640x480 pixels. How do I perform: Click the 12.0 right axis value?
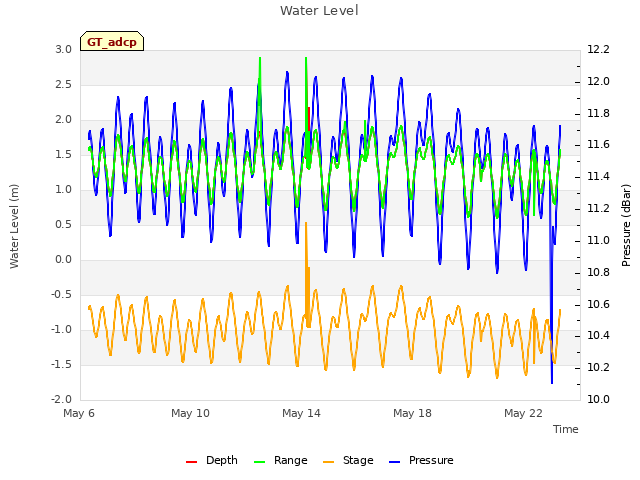click(598, 81)
